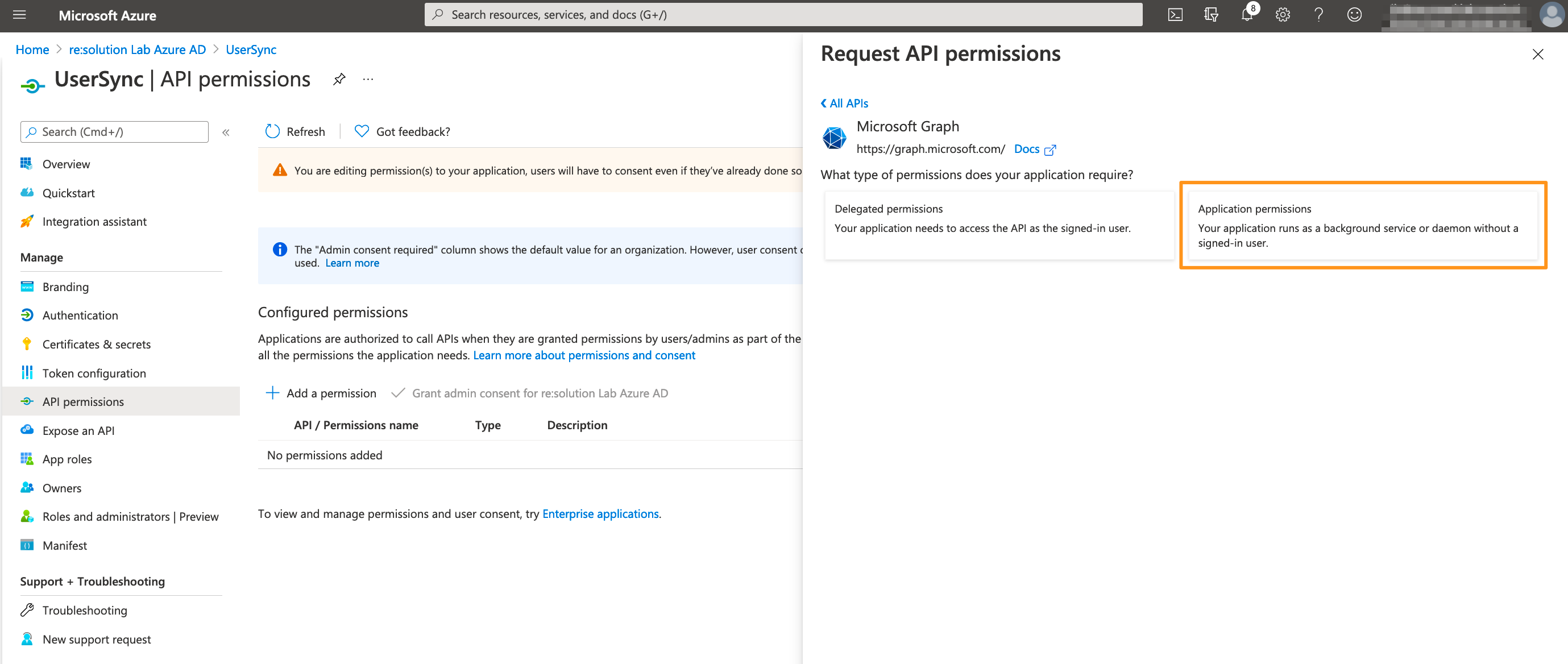Open Quickstart in the sidebar
Image resolution: width=1568 pixels, height=664 pixels.
tap(68, 193)
